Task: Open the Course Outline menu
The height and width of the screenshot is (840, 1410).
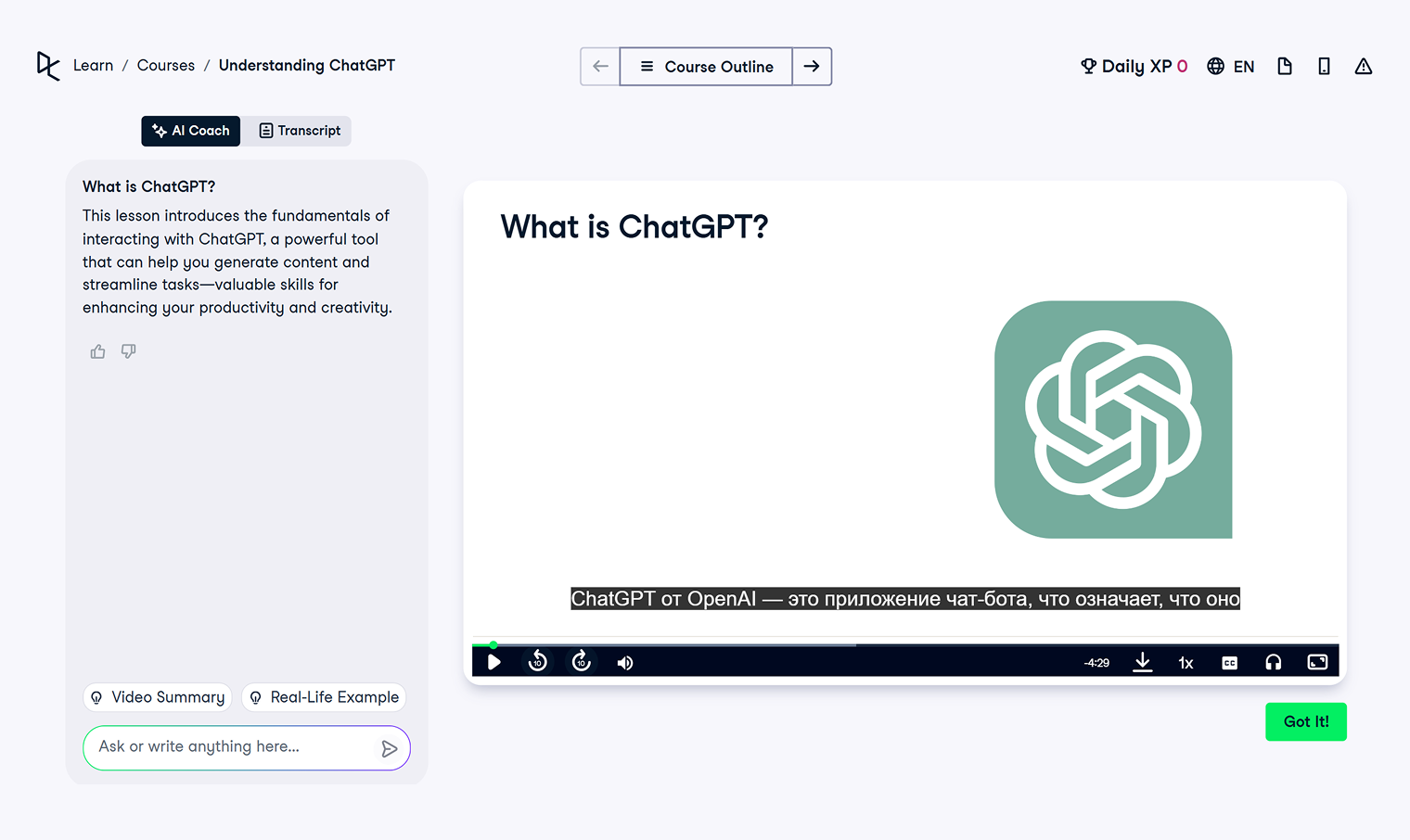Action: (706, 67)
